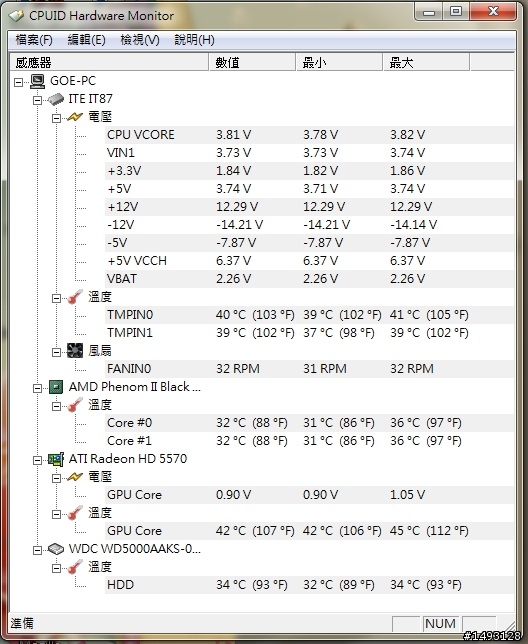Click the 感應器 column header
The width and height of the screenshot is (528, 644).
109,62
